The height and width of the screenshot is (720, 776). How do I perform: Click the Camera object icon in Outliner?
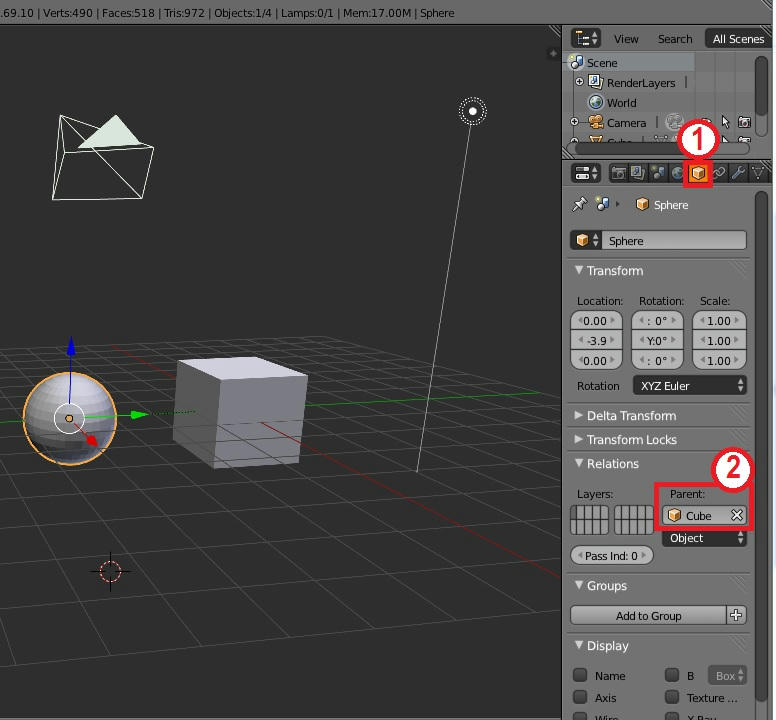pyautogui.click(x=596, y=122)
